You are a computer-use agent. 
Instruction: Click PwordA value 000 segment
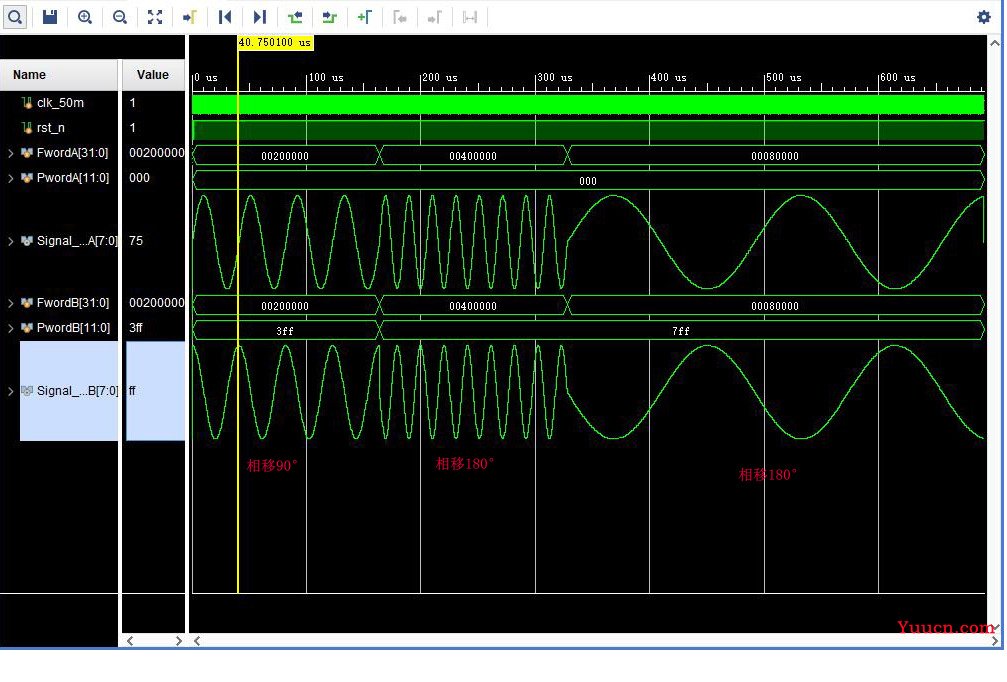pyautogui.click(x=588, y=181)
